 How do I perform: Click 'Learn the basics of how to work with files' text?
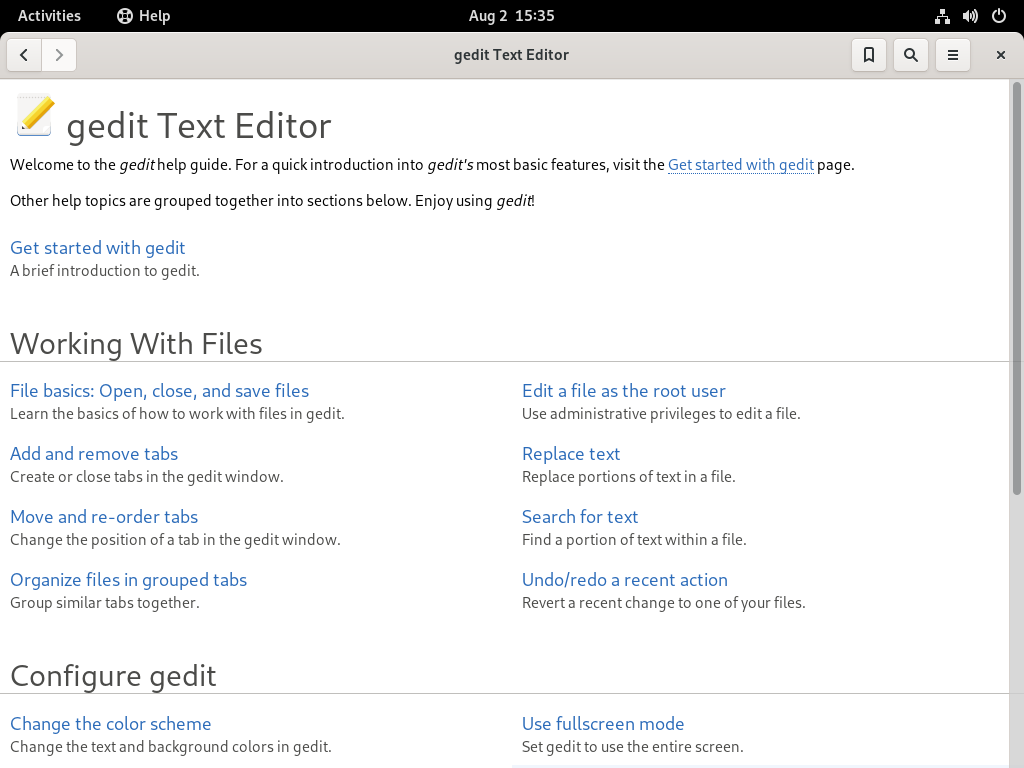tap(177, 413)
